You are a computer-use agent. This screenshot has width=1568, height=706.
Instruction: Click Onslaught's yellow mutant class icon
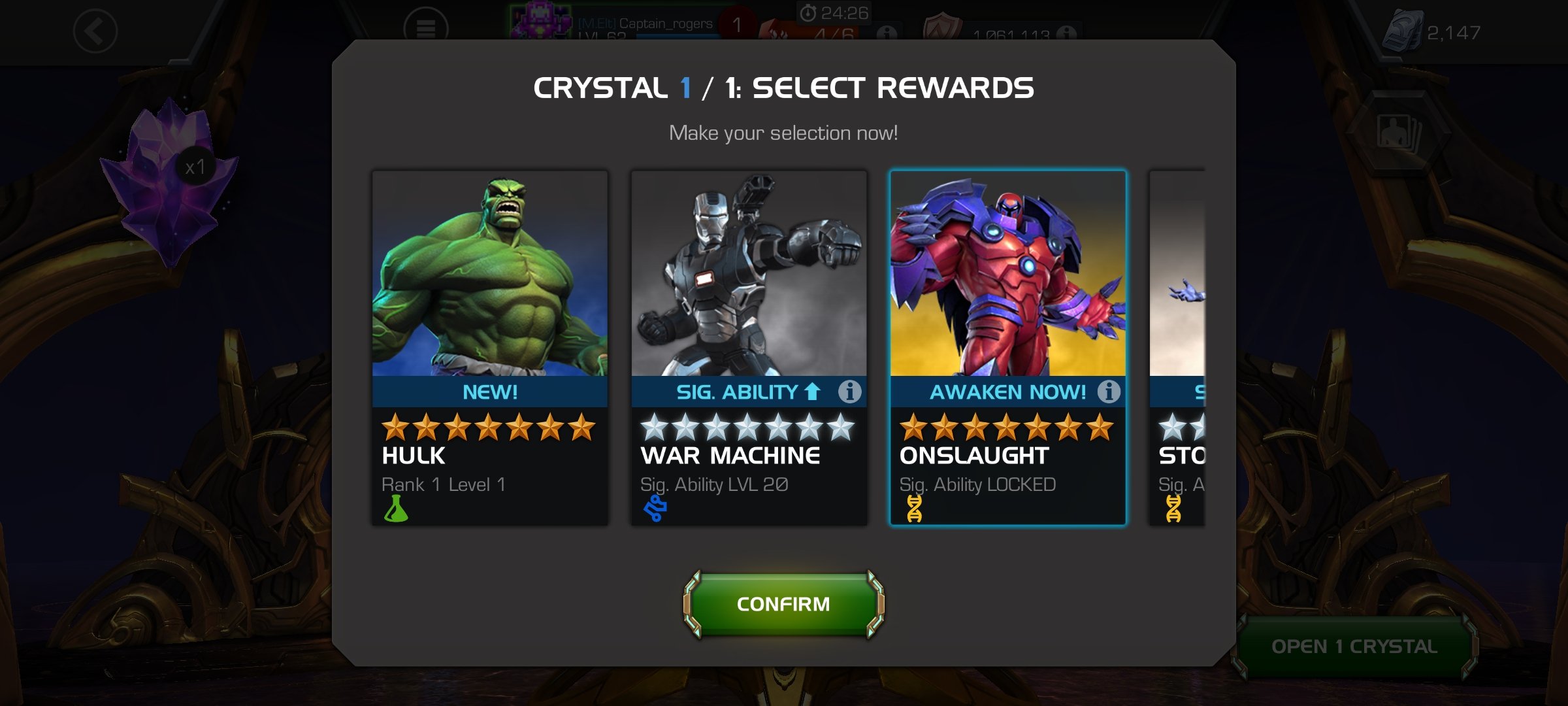(x=914, y=509)
